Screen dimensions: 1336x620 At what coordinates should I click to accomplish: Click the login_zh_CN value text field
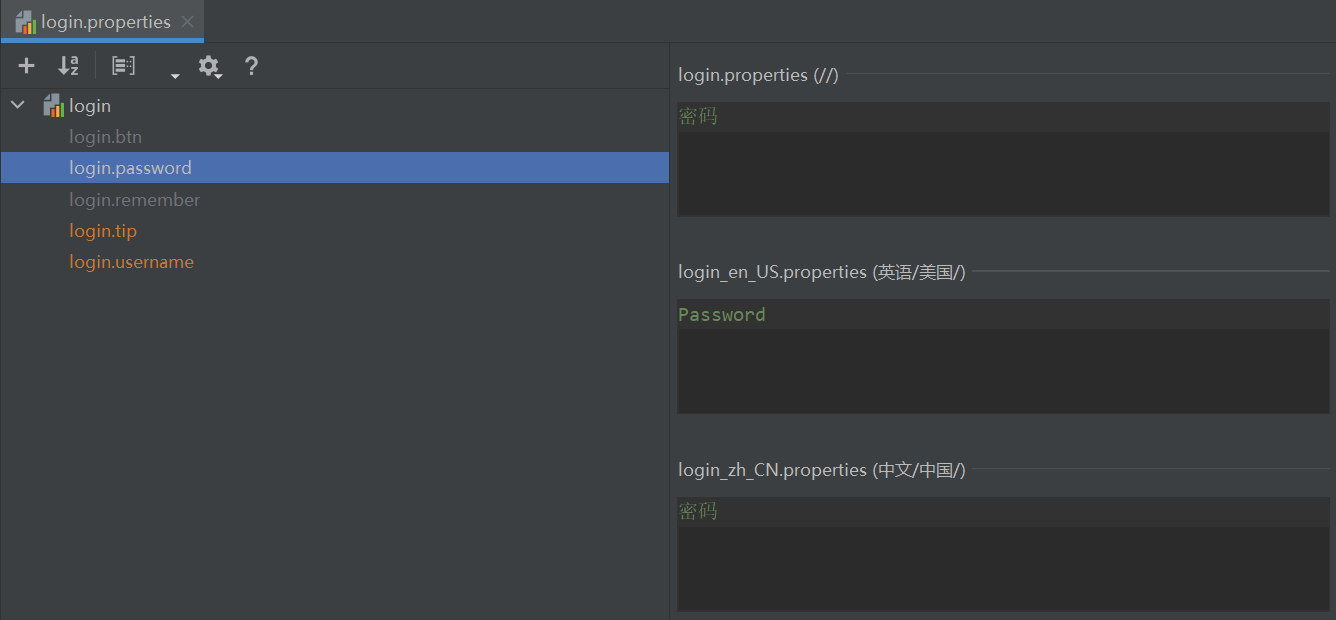[x=1003, y=554]
